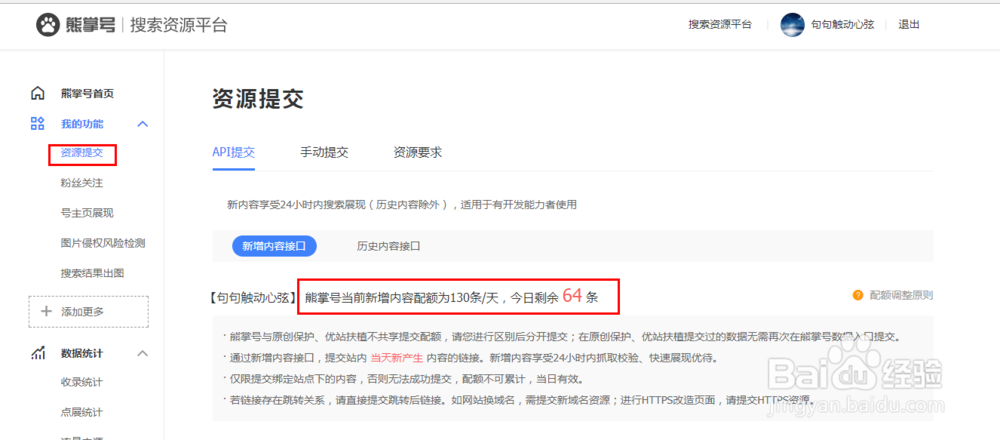Open 号主页展现 in the sidebar
The width and height of the screenshot is (1000, 440).
pyautogui.click(x=87, y=213)
